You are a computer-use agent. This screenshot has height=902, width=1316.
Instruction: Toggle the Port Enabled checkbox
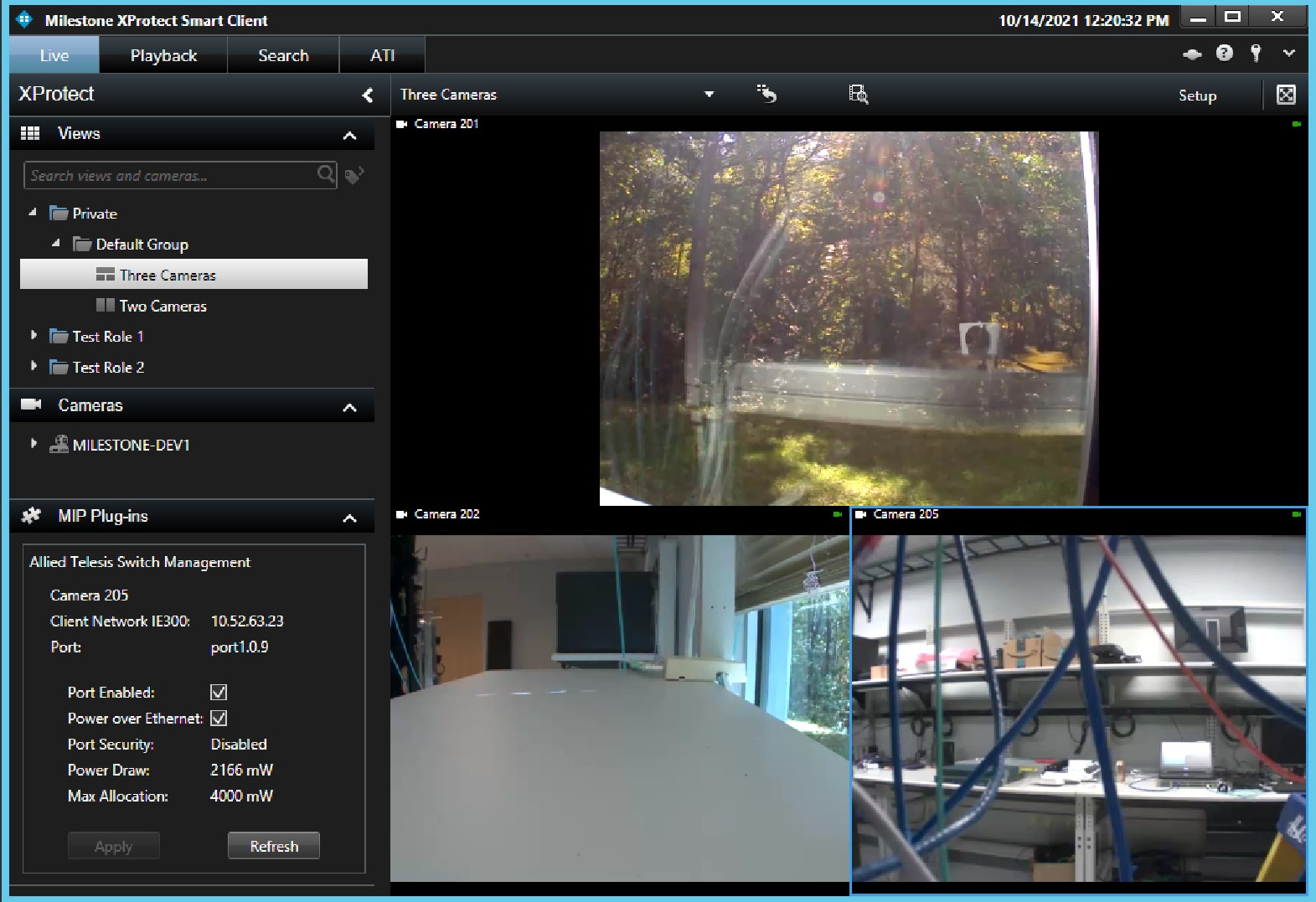pos(219,693)
